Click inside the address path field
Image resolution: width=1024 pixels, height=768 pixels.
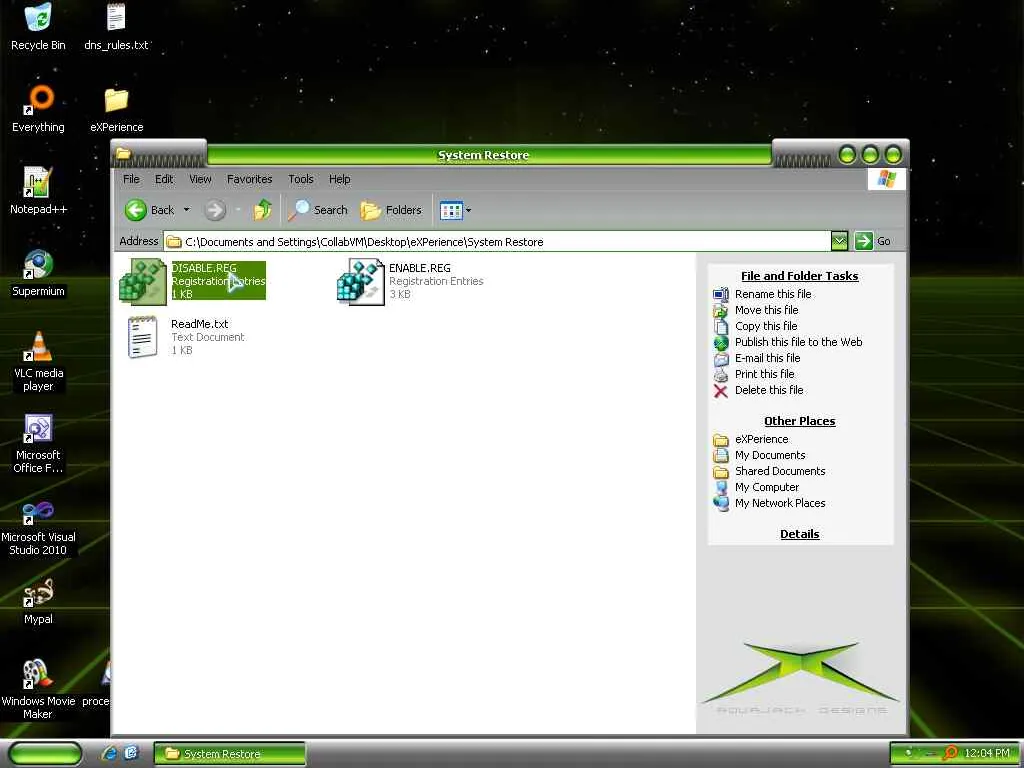click(x=496, y=242)
